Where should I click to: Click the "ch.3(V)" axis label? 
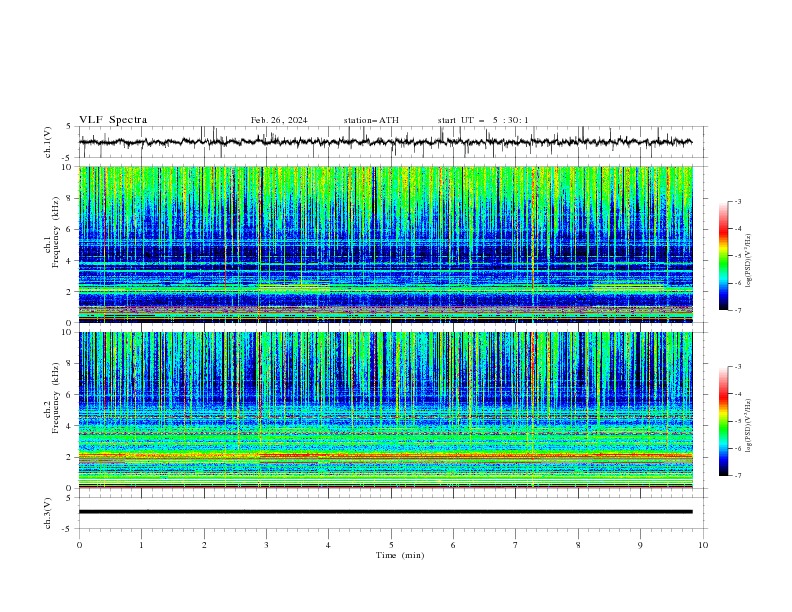[48, 513]
